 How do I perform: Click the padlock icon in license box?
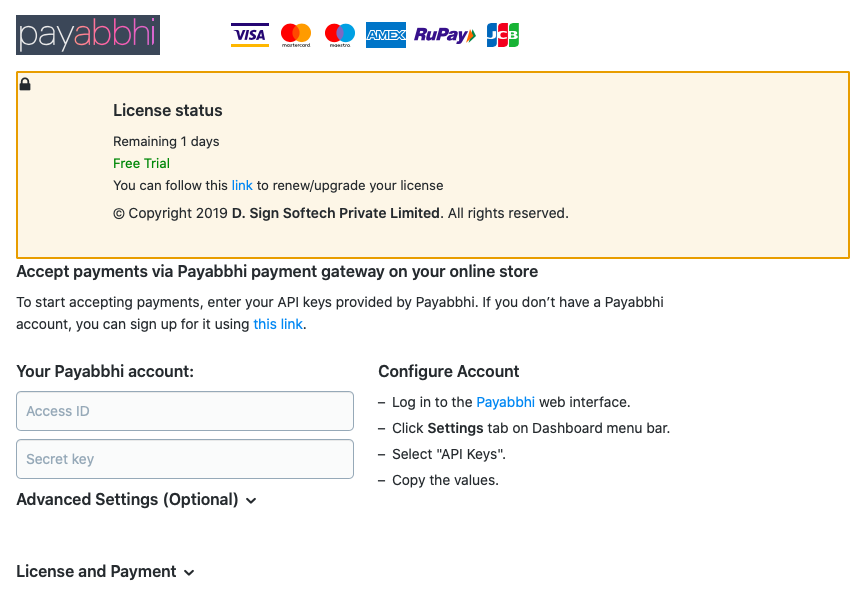[25, 84]
